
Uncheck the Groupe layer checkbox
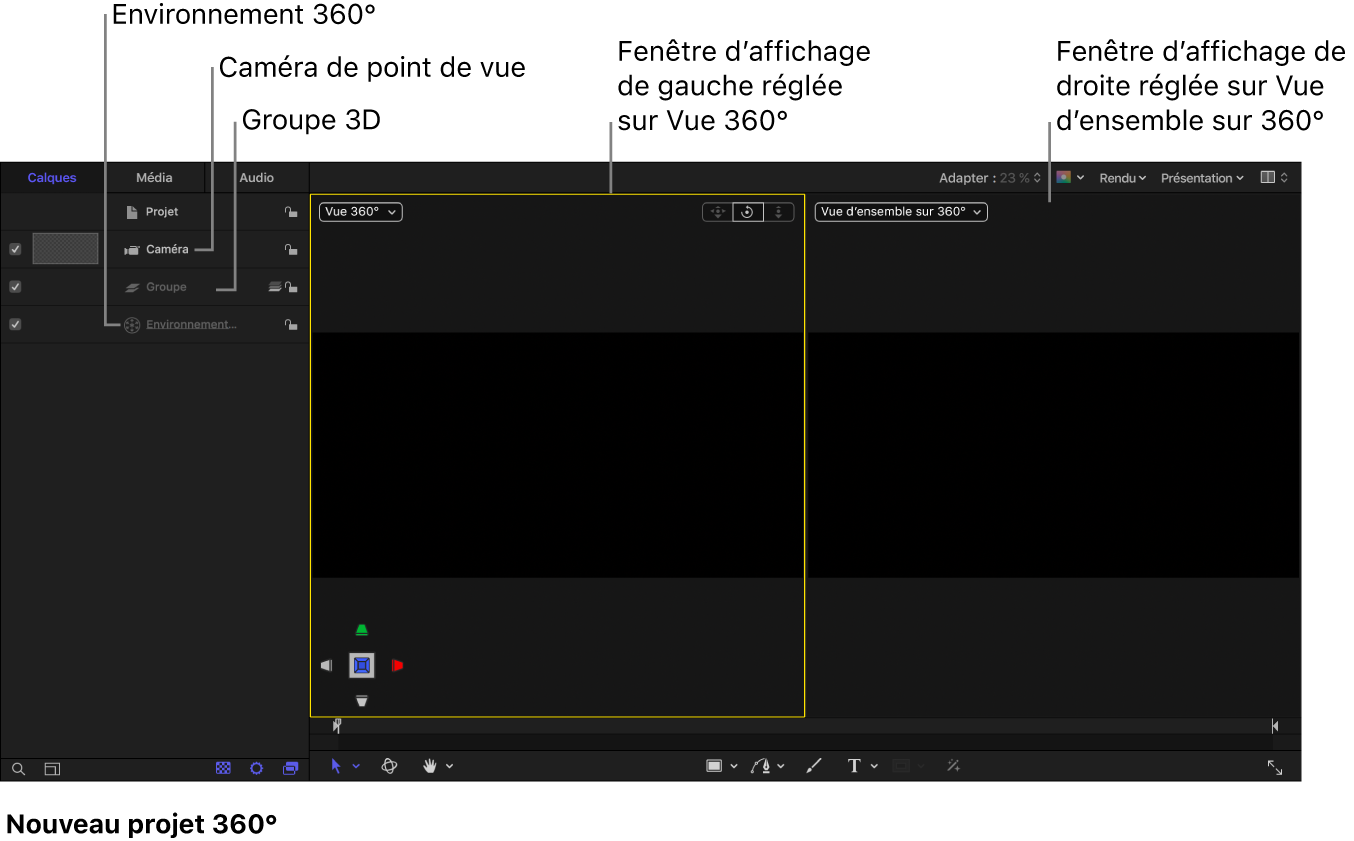coord(15,287)
